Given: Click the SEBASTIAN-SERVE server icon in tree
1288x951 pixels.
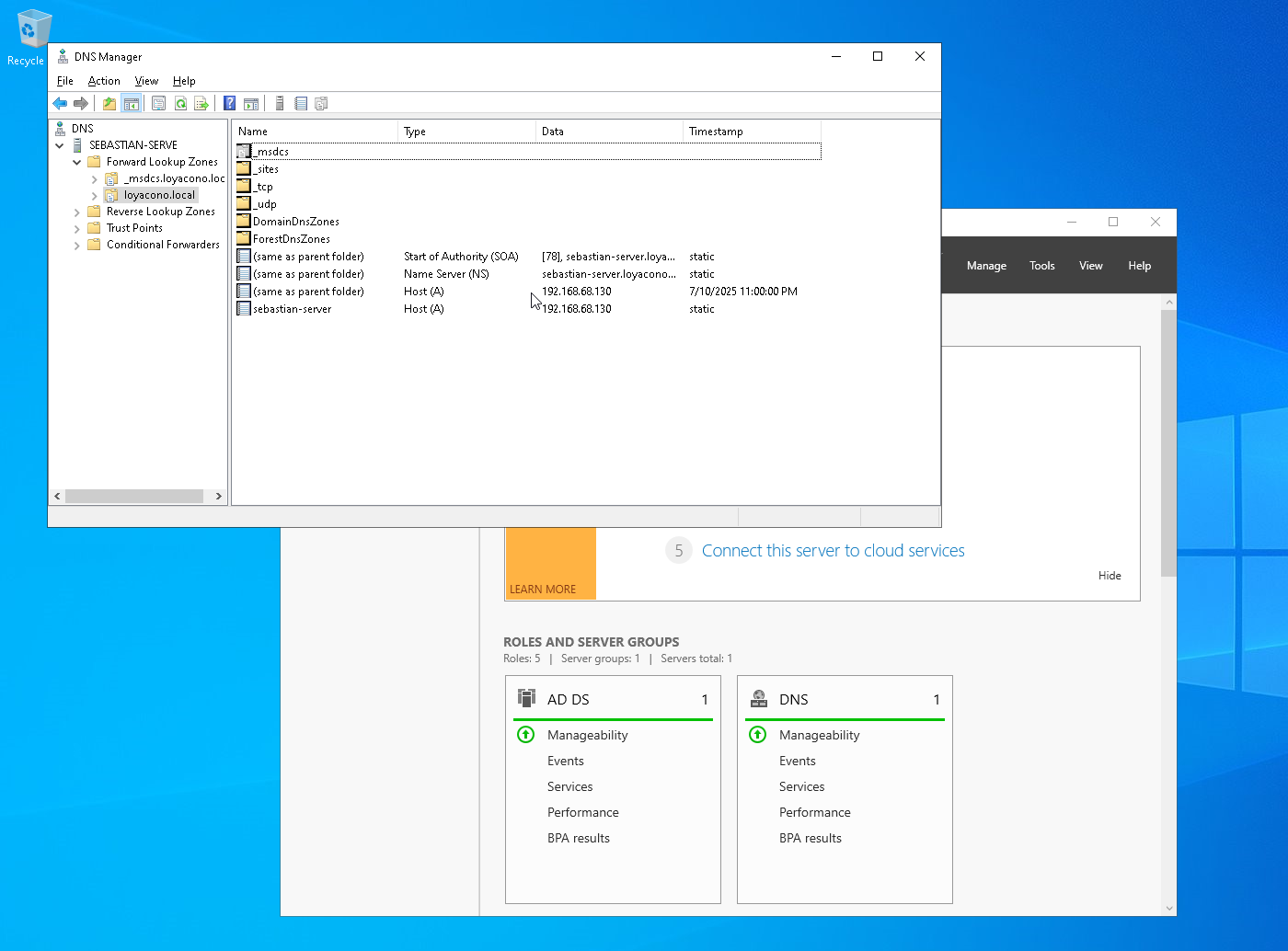Looking at the screenshot, I should pos(78,145).
